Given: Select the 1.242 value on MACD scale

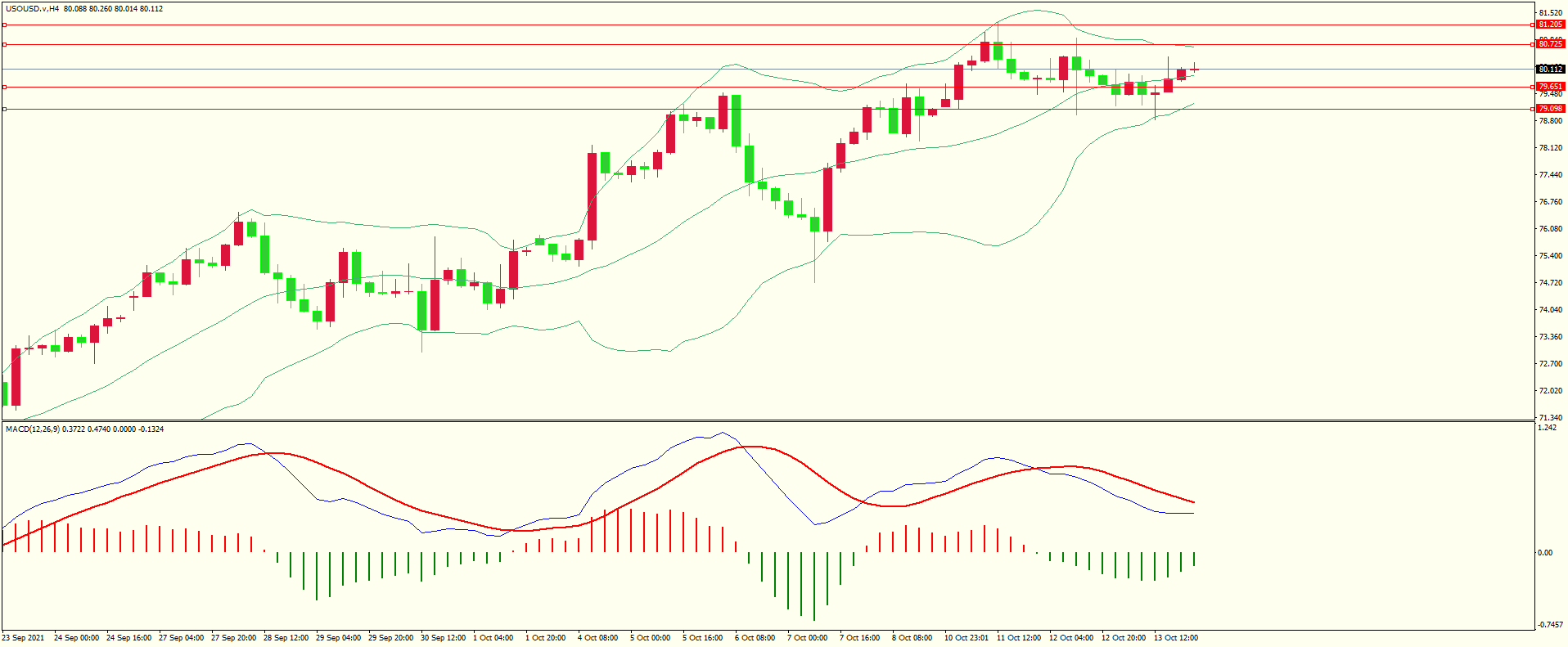Looking at the screenshot, I should 1547,428.
